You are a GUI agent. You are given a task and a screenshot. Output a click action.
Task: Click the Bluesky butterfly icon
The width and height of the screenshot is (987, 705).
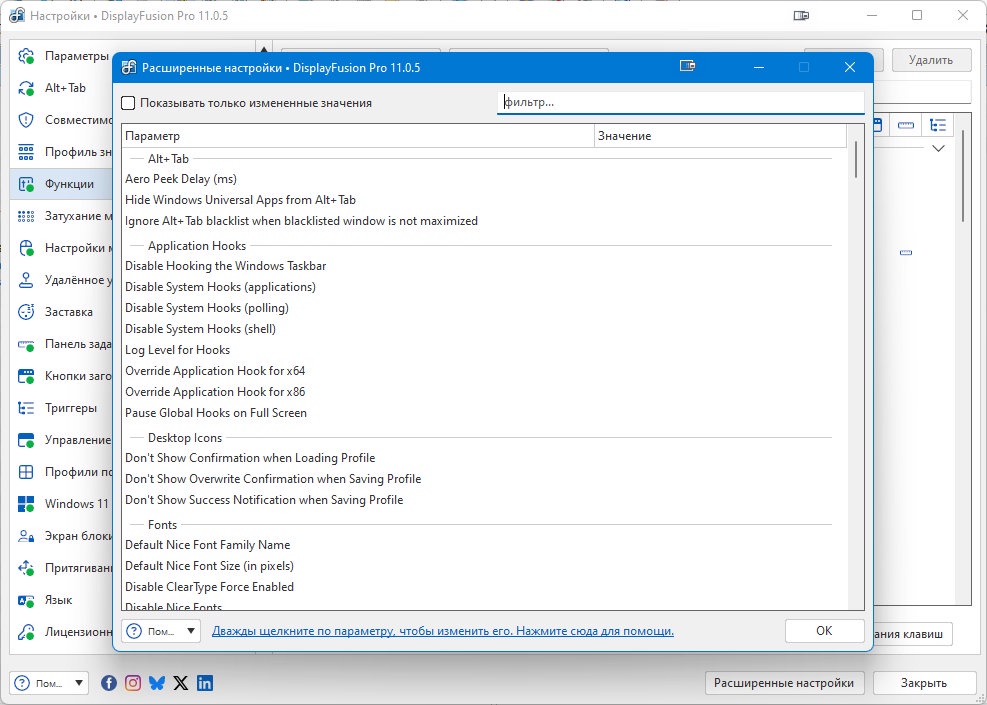(x=157, y=683)
